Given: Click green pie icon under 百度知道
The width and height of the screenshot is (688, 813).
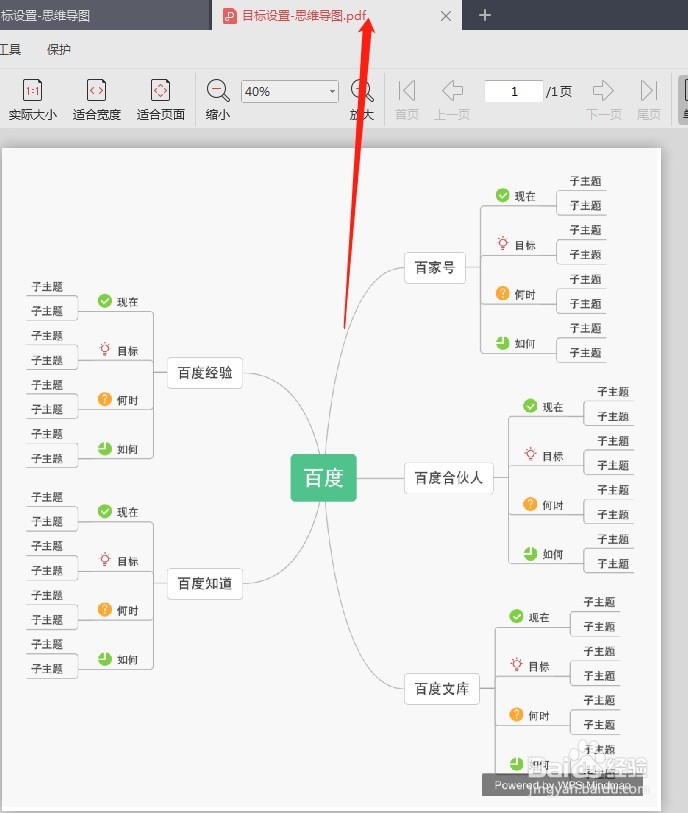Looking at the screenshot, I should click(105, 659).
